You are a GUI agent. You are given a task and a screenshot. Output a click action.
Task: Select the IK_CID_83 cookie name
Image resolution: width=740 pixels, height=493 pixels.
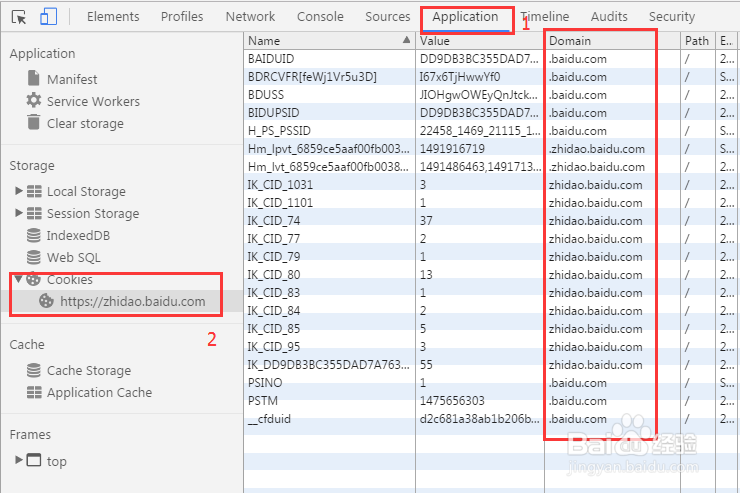tap(274, 292)
